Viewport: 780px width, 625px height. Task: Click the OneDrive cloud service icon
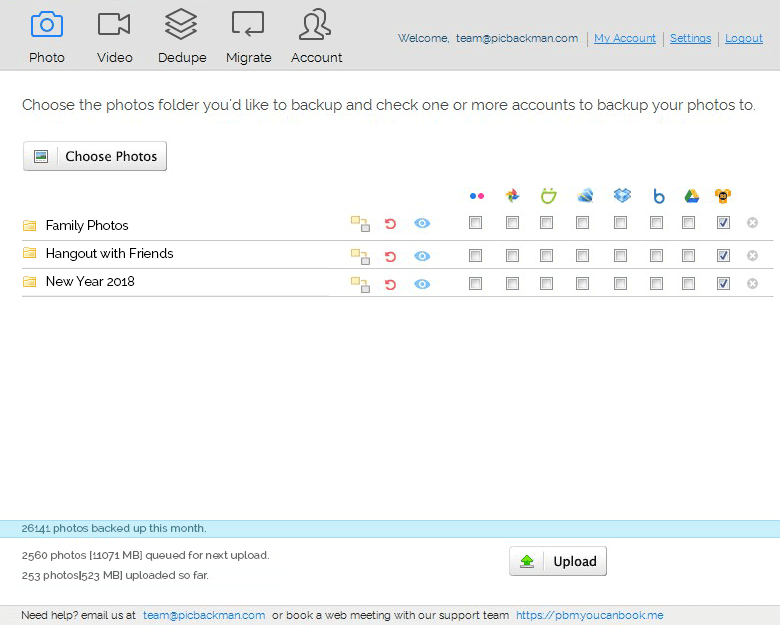pos(585,196)
